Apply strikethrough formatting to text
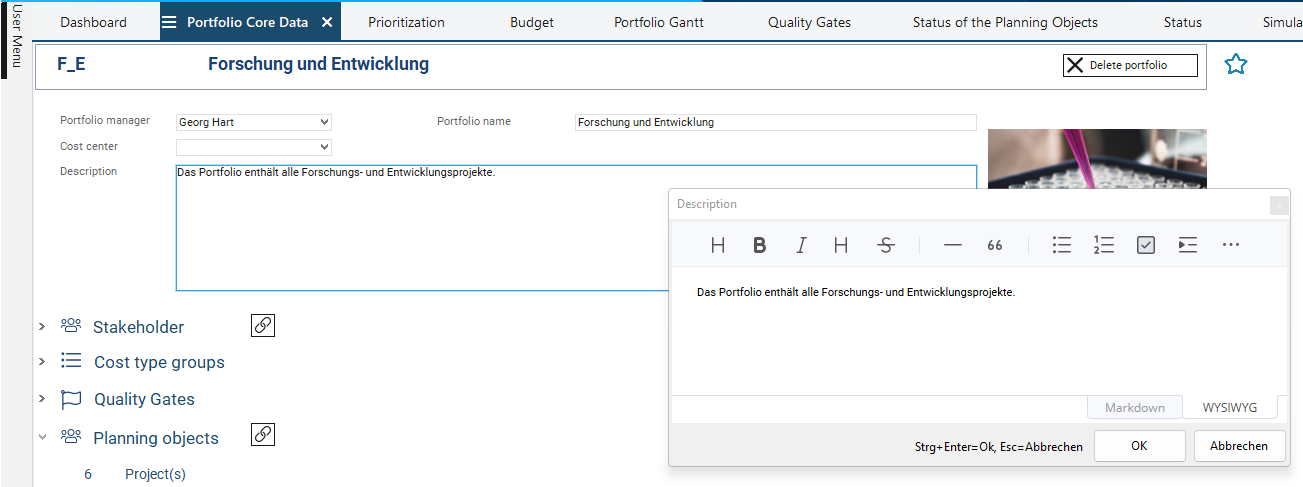The width and height of the screenshot is (1303, 487). point(885,245)
